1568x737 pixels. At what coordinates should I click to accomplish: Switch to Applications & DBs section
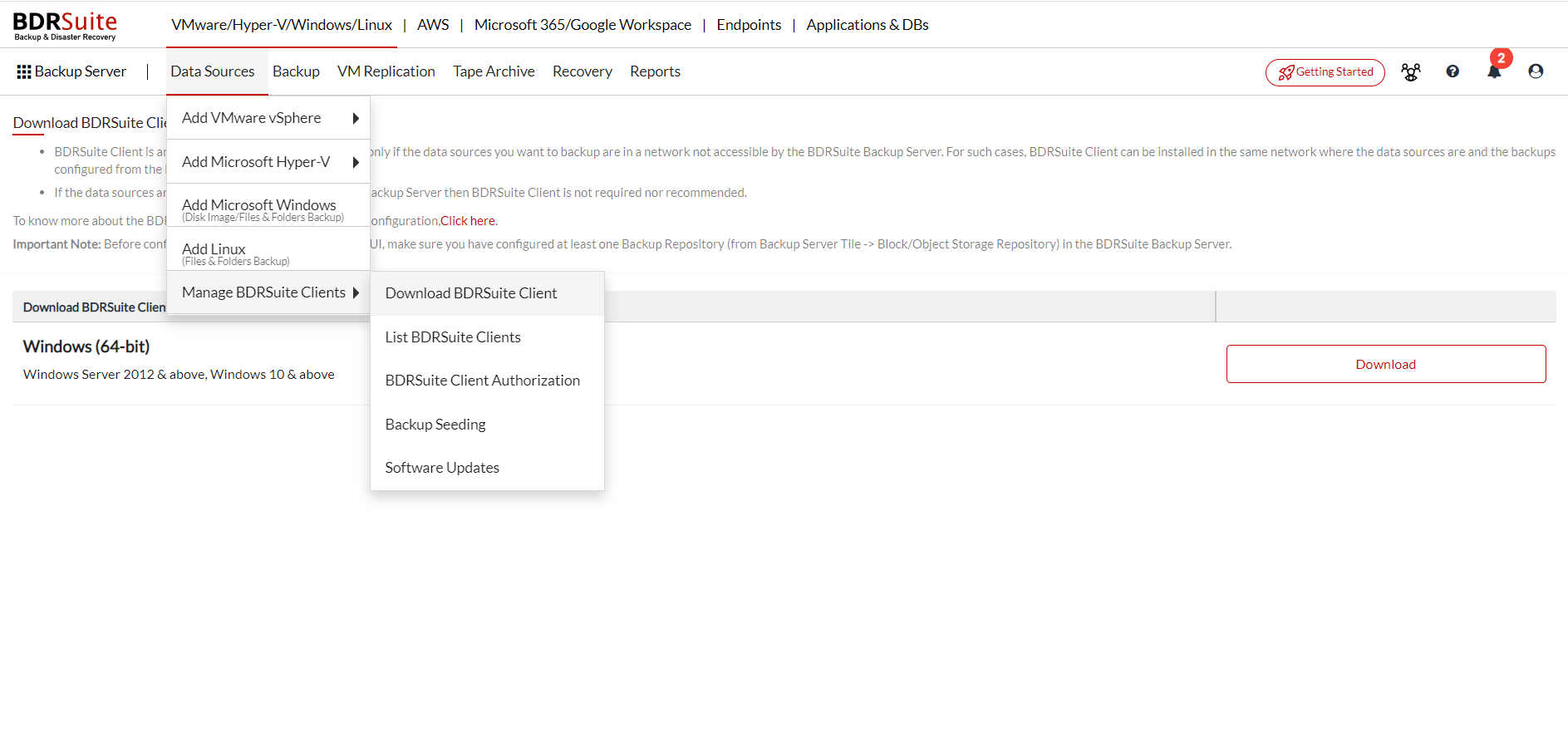(868, 25)
